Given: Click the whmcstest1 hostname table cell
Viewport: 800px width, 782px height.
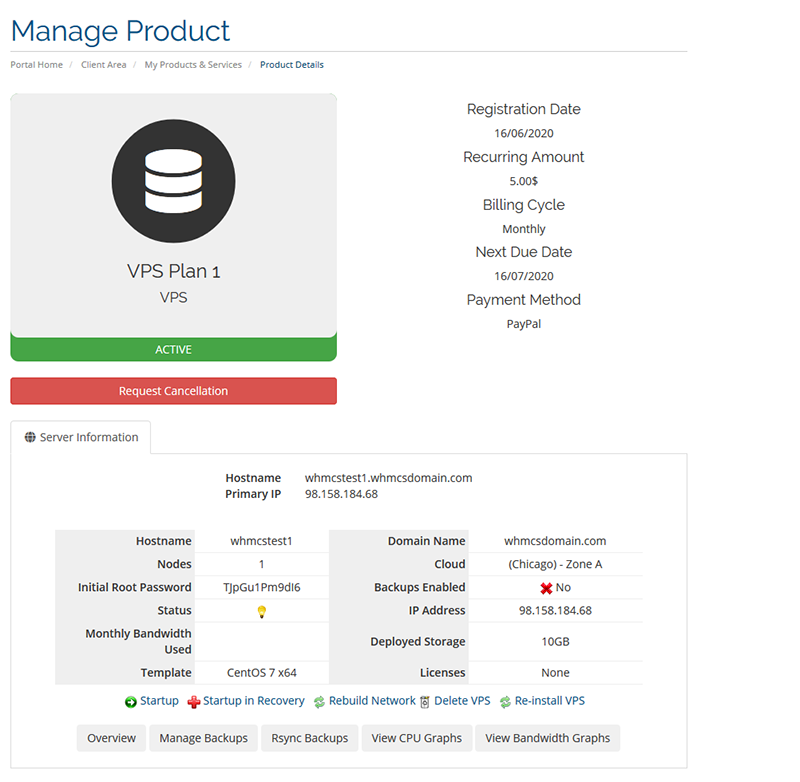Looking at the screenshot, I should point(262,541).
